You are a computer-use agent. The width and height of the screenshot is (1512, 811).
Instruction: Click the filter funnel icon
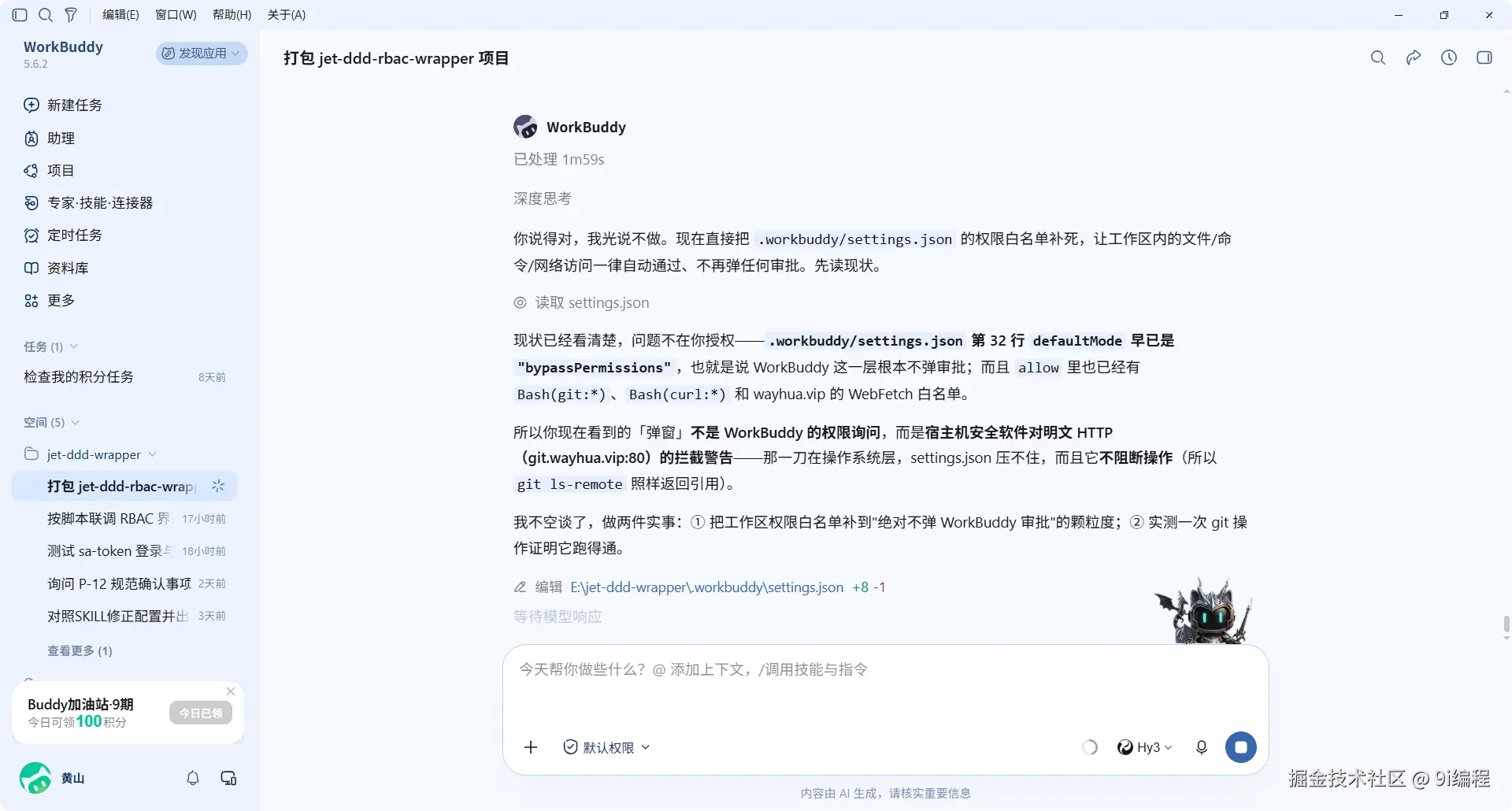(71, 15)
